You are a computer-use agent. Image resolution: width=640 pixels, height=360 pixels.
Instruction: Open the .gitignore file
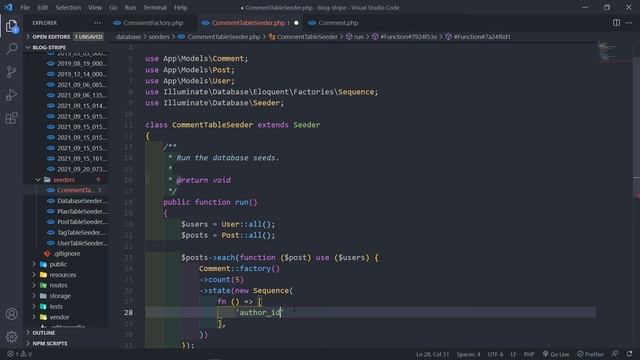click(67, 254)
